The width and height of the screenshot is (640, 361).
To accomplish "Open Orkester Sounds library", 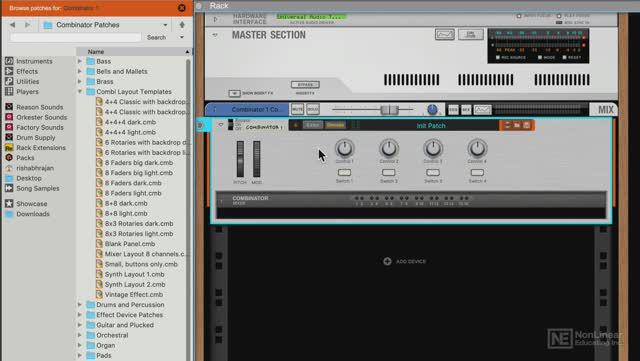I will pyautogui.click(x=41, y=117).
